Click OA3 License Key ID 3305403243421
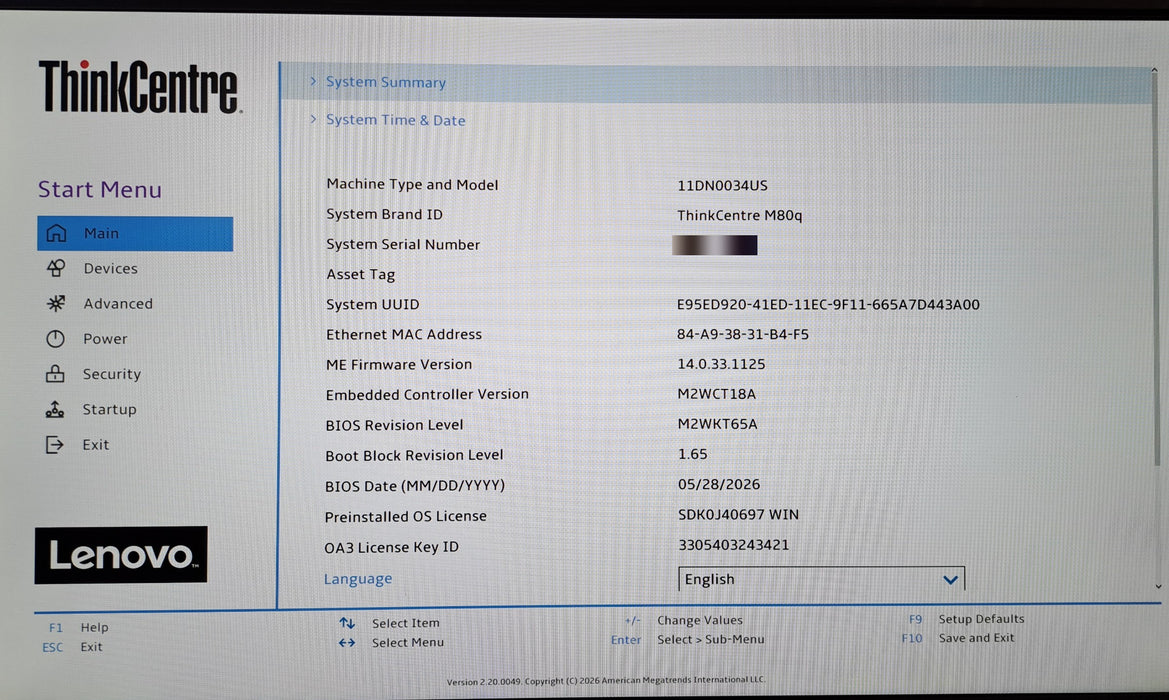1169x700 pixels. point(734,545)
